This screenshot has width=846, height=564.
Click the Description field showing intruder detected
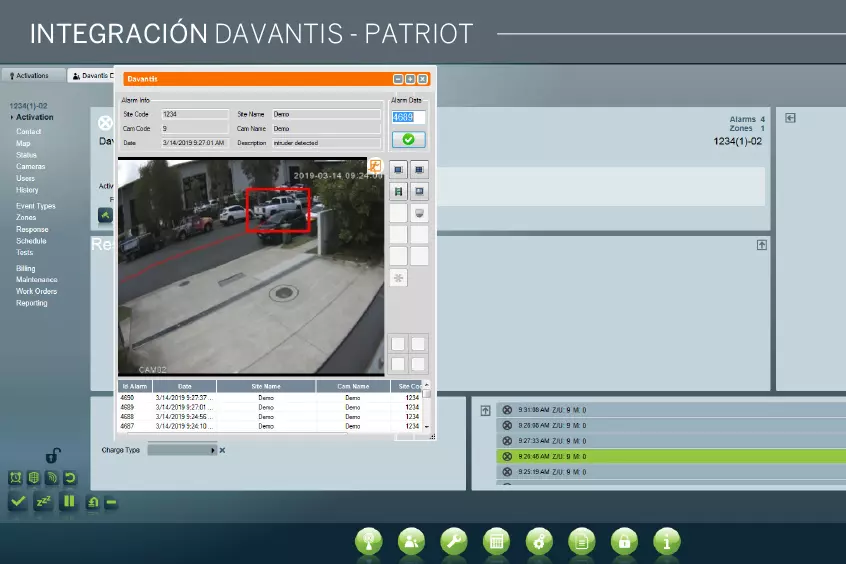click(x=326, y=143)
